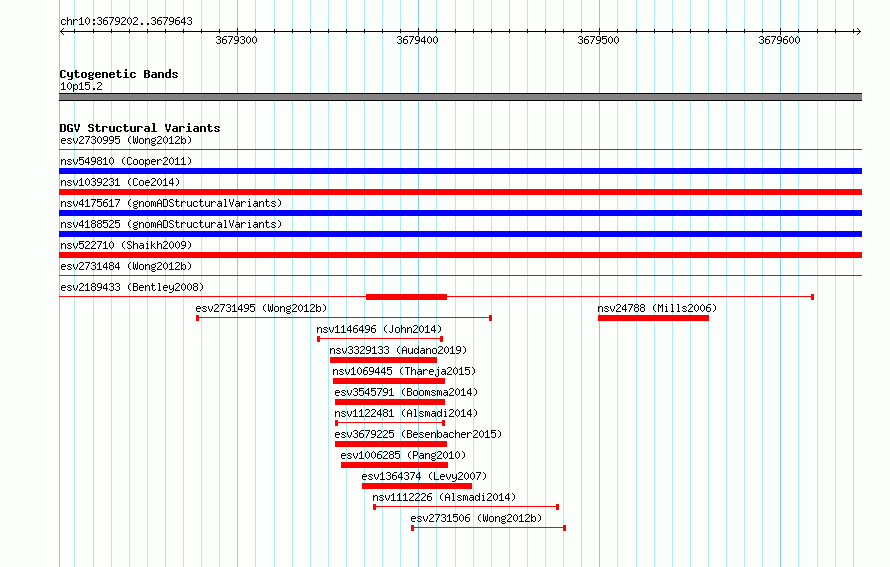The height and width of the screenshot is (567, 890).
Task: Open the esv2731484 (Wong2012b) label
Action: [x=126, y=266]
